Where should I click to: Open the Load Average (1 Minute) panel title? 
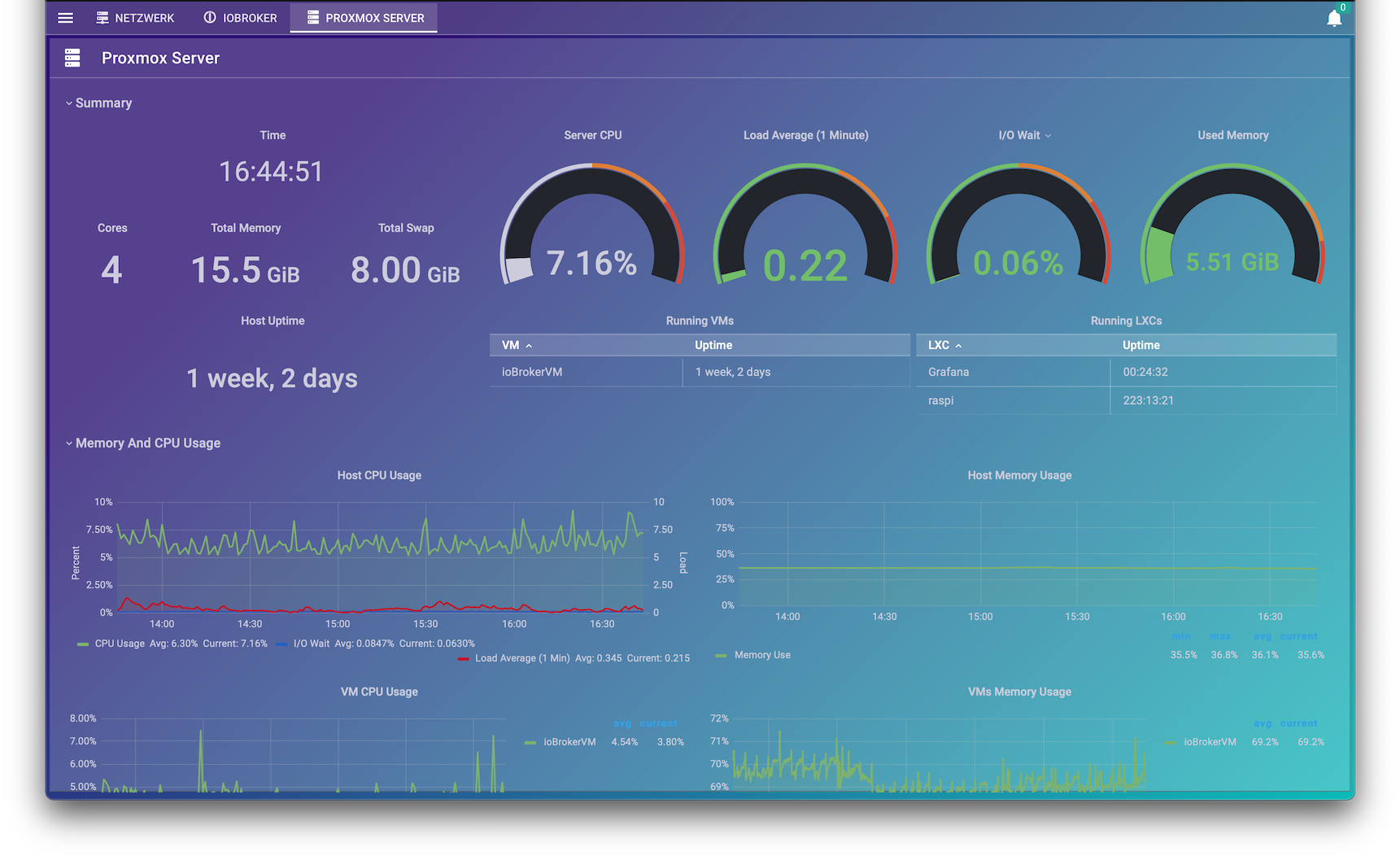point(806,136)
